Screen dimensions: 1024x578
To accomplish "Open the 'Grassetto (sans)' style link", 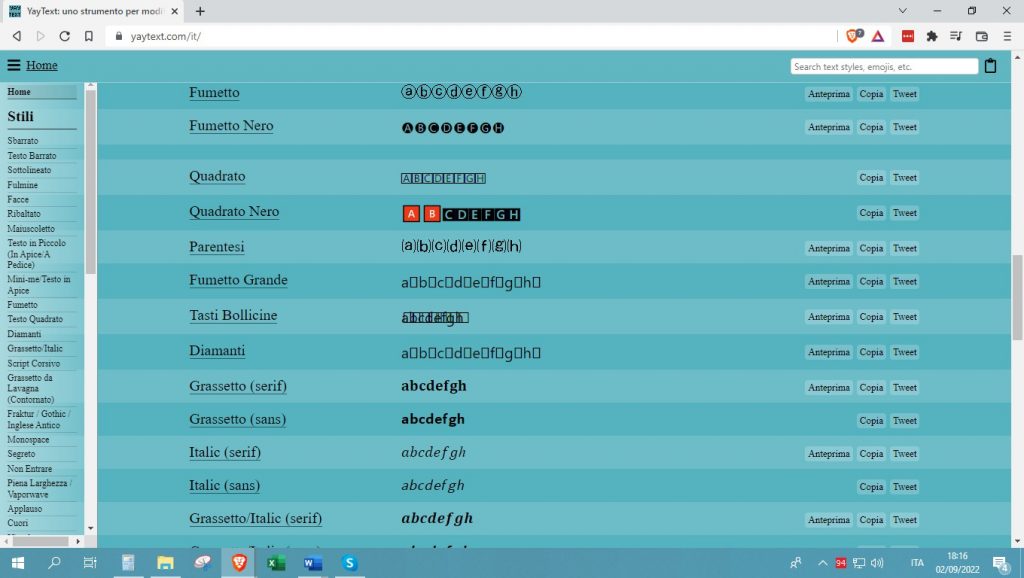I will (x=237, y=419).
